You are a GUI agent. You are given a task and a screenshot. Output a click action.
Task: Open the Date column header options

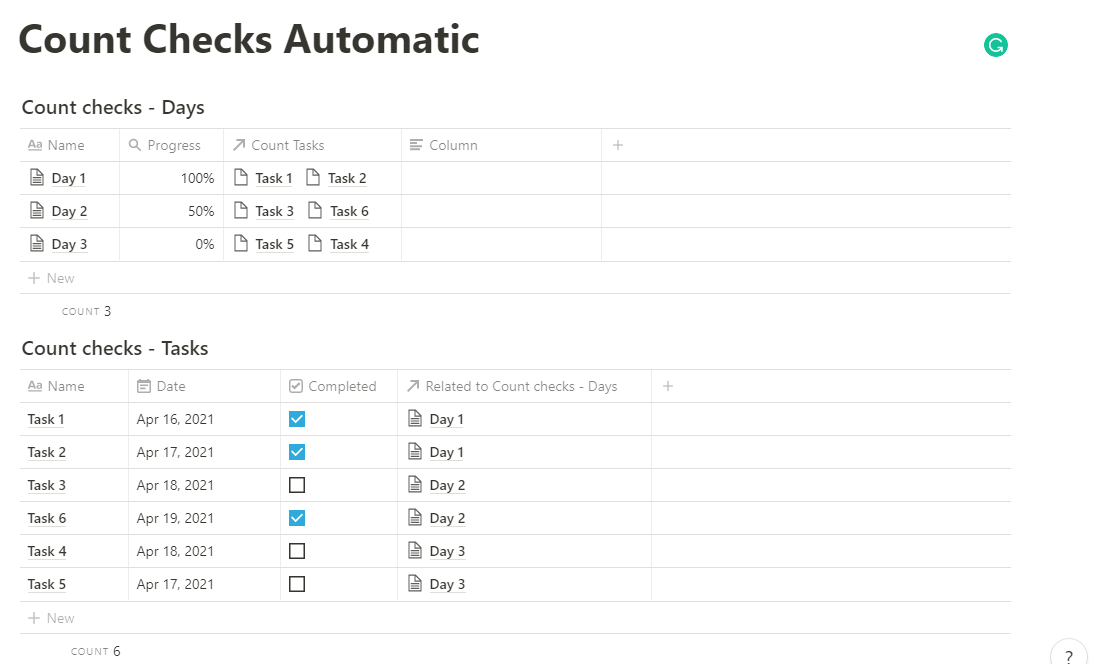coord(170,386)
